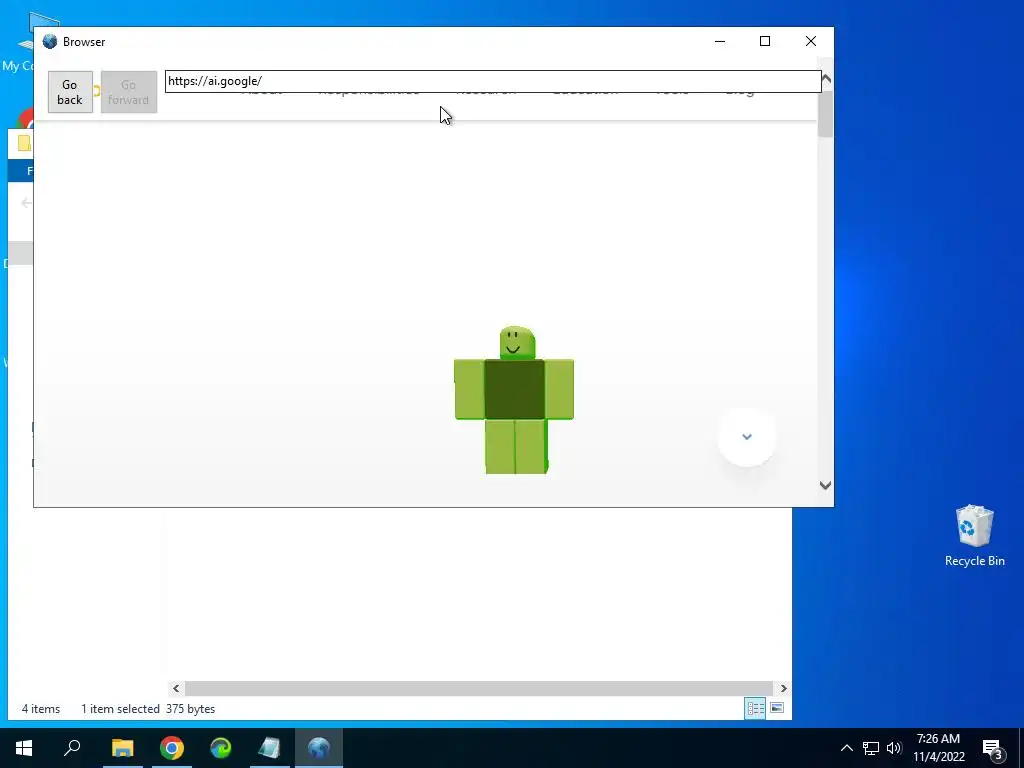The image size is (1024, 768).
Task: Click the File Explorer horizontal scroll right arrow
Action: click(x=783, y=688)
